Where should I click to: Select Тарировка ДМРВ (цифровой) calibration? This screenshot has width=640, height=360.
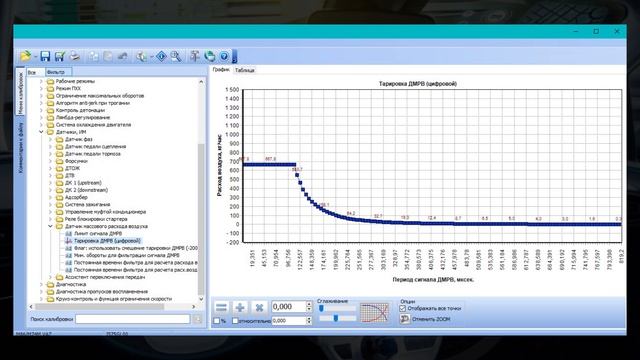tap(107, 241)
